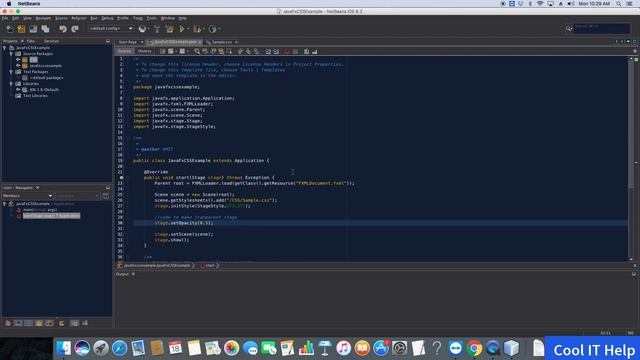Collapse the Source Packages node

point(11,53)
